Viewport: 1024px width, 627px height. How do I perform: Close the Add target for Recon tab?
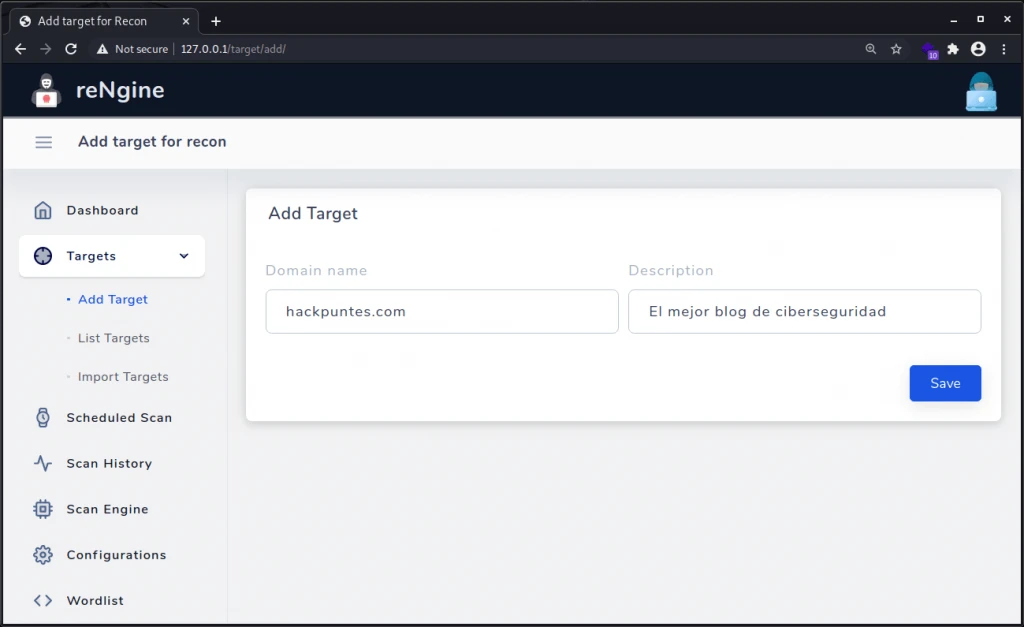coord(185,22)
